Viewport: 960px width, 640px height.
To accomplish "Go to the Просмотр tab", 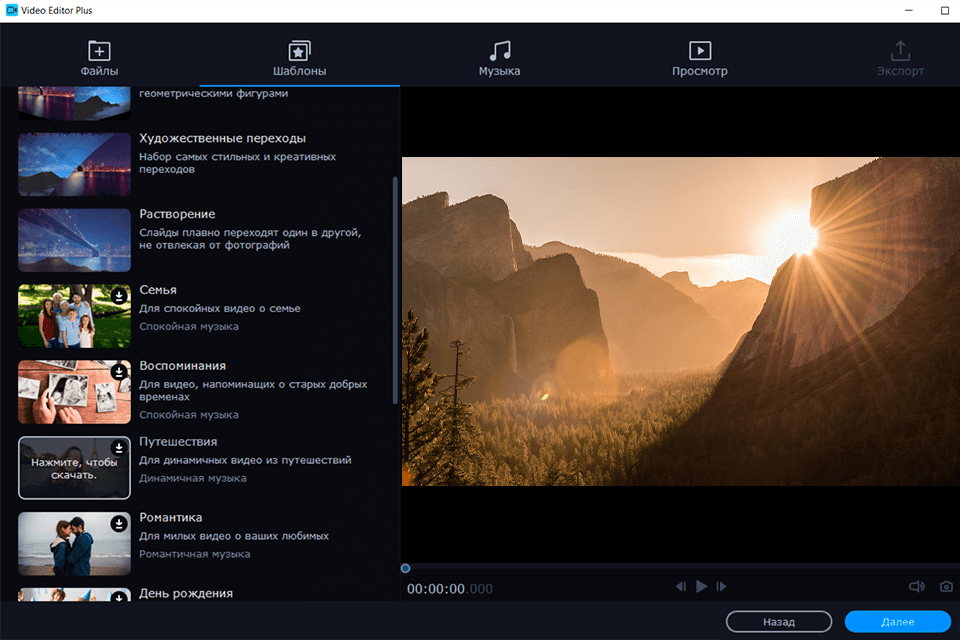I will tap(699, 59).
